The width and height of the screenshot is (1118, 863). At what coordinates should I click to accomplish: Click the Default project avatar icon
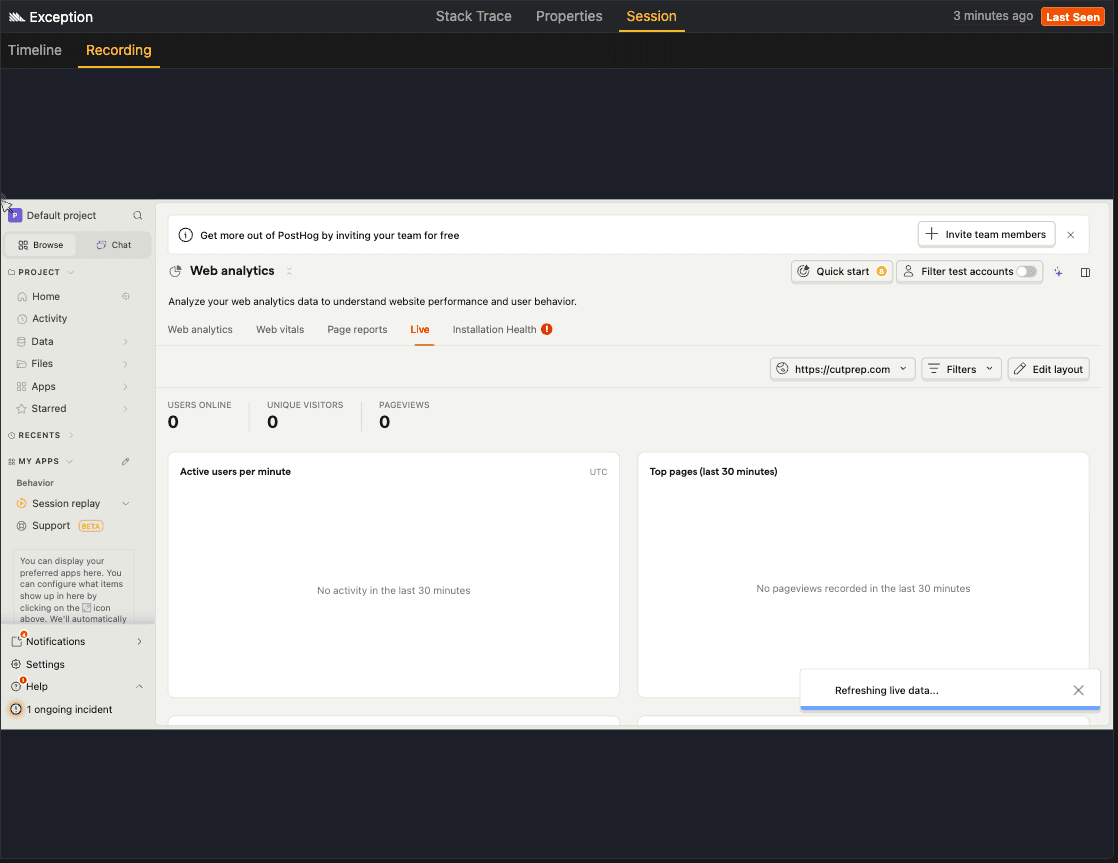[15, 215]
